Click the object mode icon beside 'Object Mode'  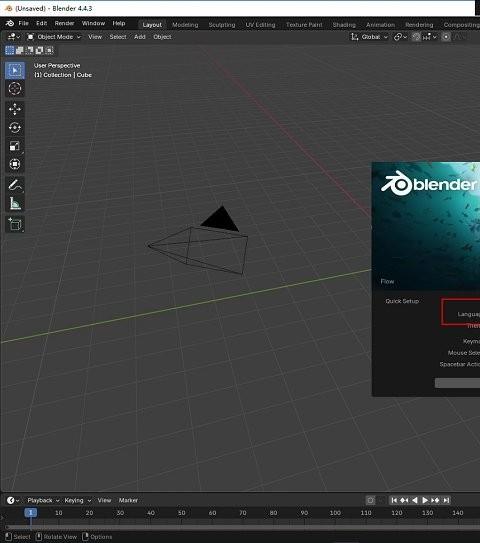pos(30,37)
